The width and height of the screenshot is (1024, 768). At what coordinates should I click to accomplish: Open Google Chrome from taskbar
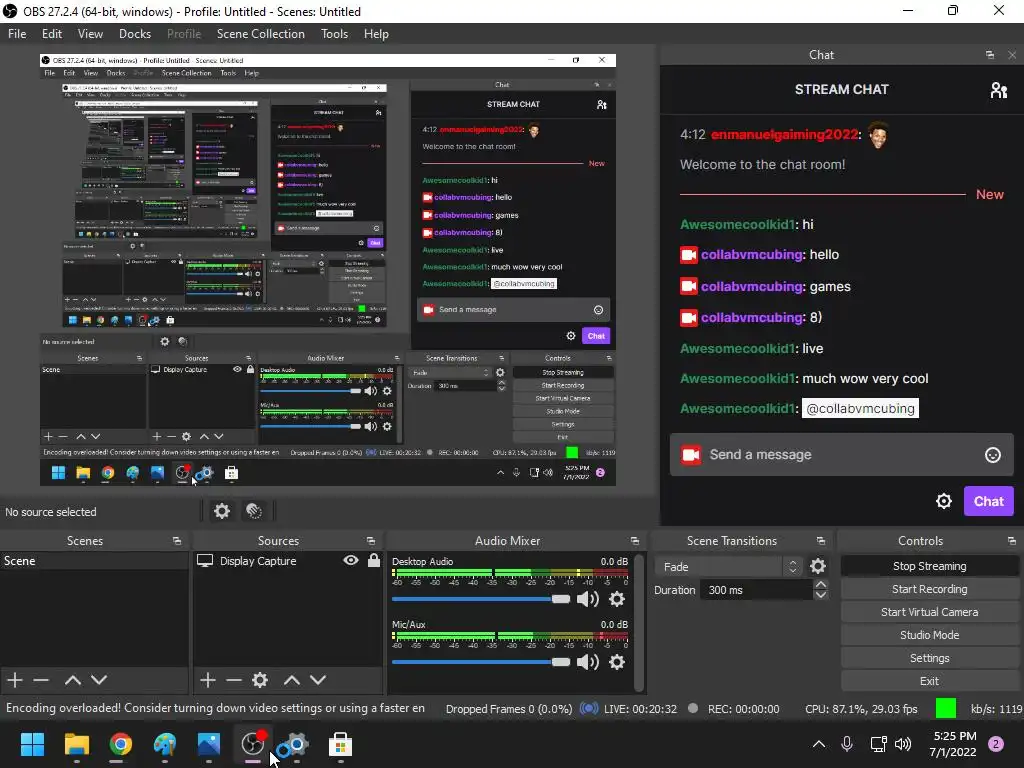[x=120, y=744]
